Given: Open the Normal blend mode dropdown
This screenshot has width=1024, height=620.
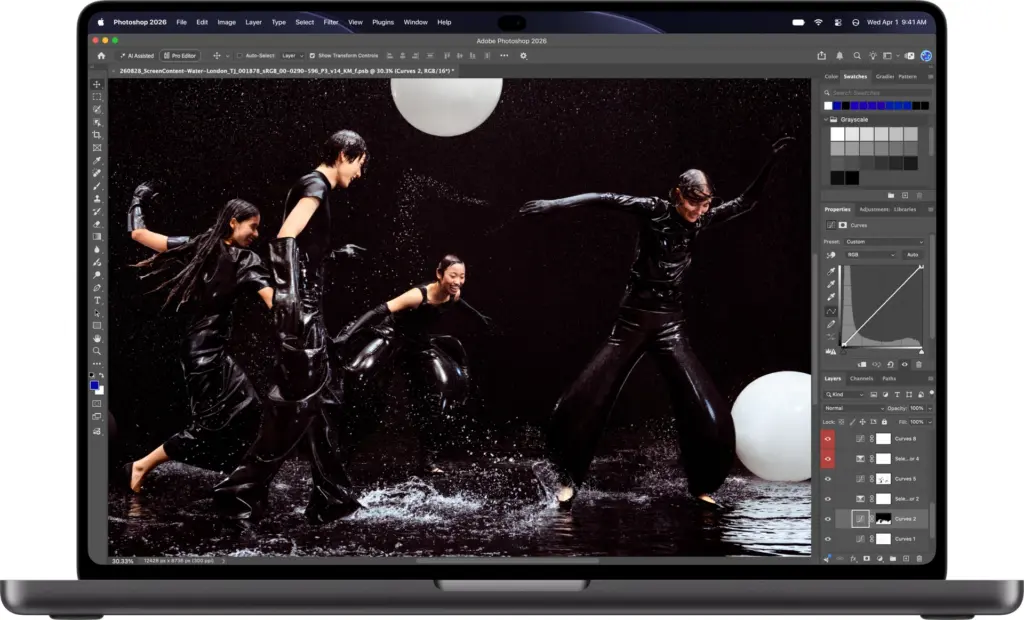Looking at the screenshot, I should pos(854,408).
